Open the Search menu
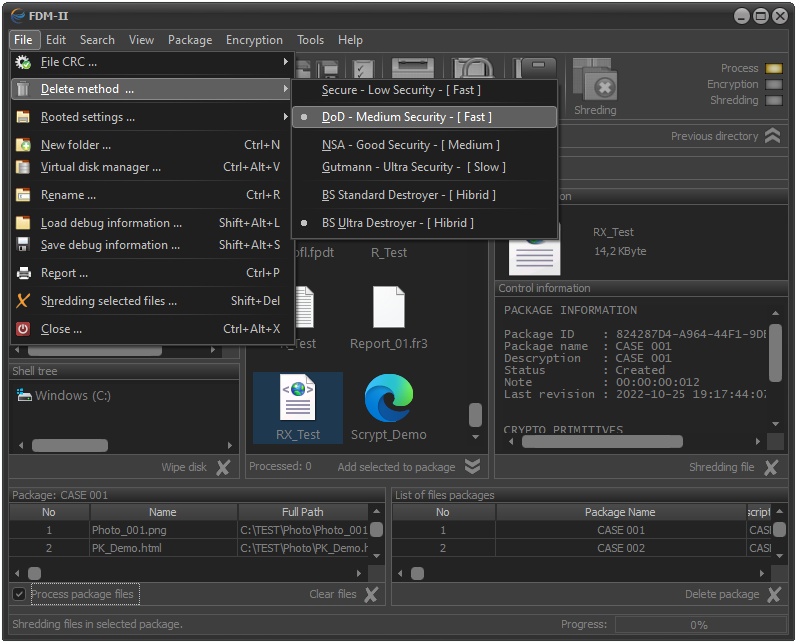 pos(97,40)
